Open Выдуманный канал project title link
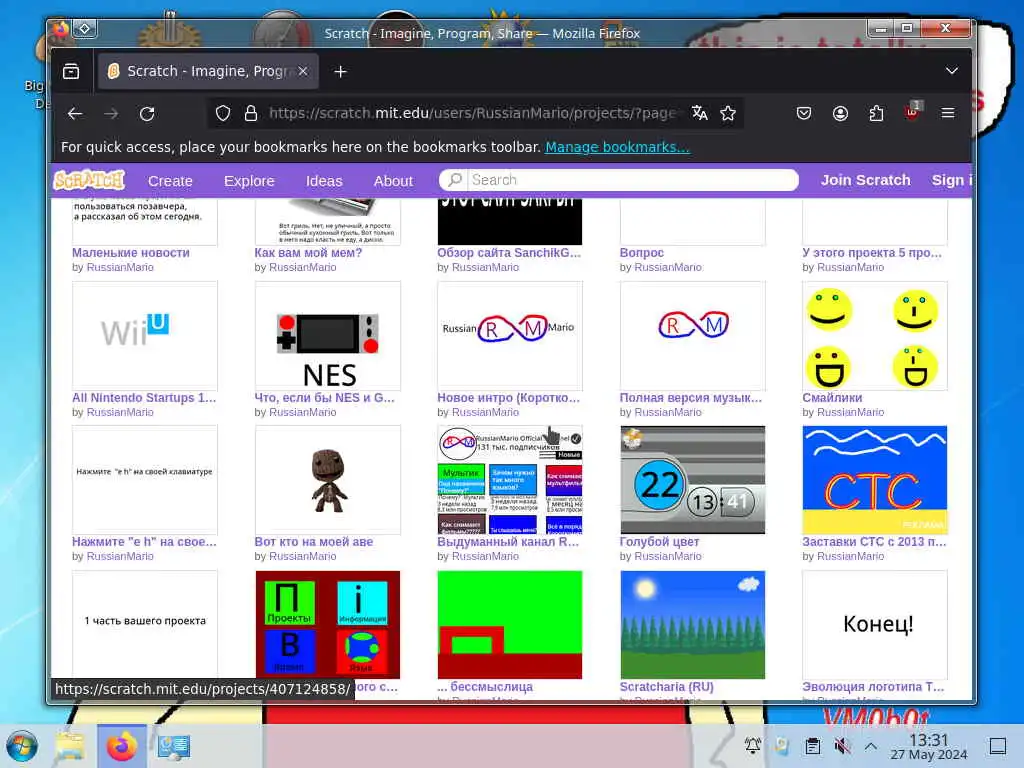This screenshot has width=1024, height=768. pos(508,542)
